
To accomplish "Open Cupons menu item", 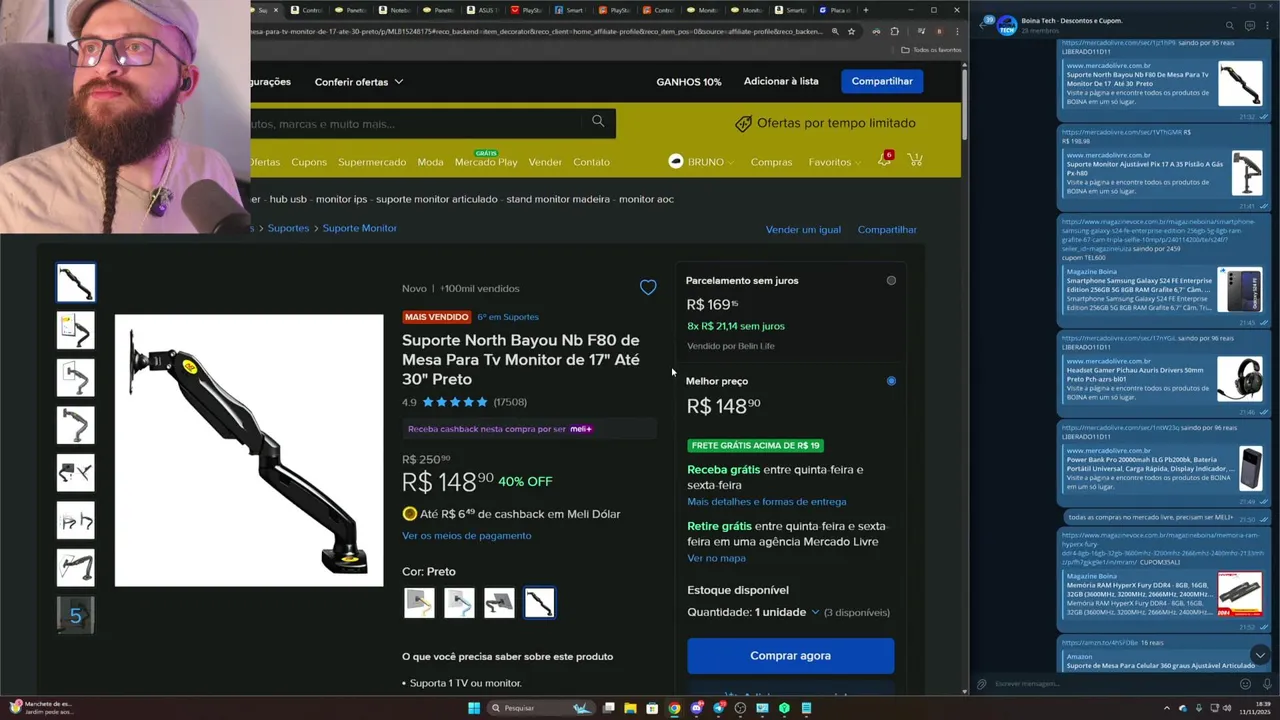I will coord(309,161).
